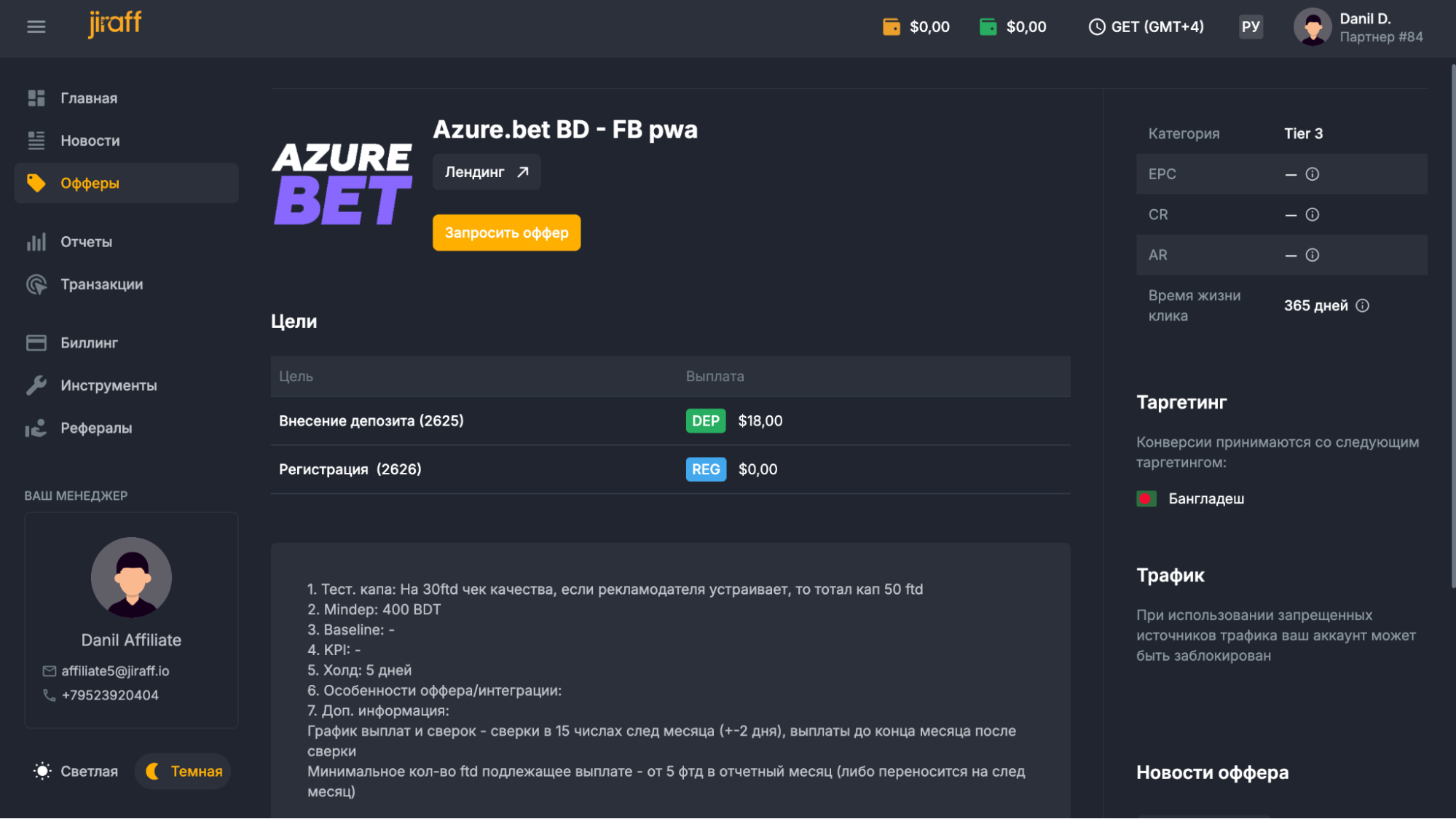Open the Лендинг external link
This screenshot has height=819, width=1456.
pos(487,172)
